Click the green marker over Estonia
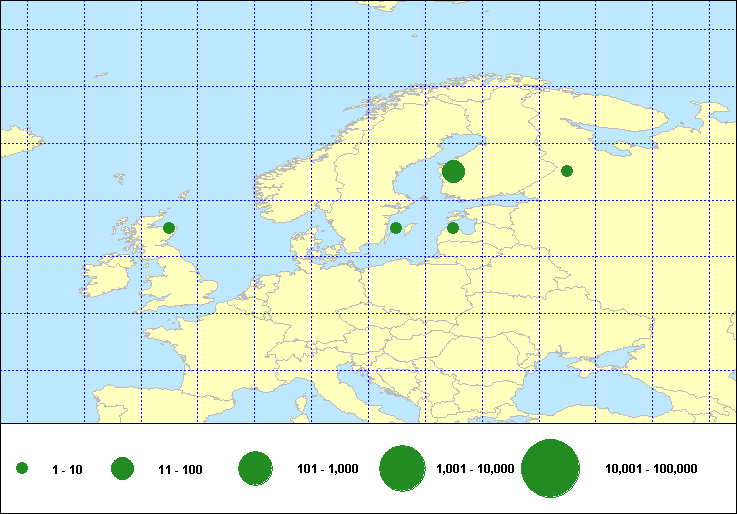This screenshot has height=514, width=737. coord(453,228)
